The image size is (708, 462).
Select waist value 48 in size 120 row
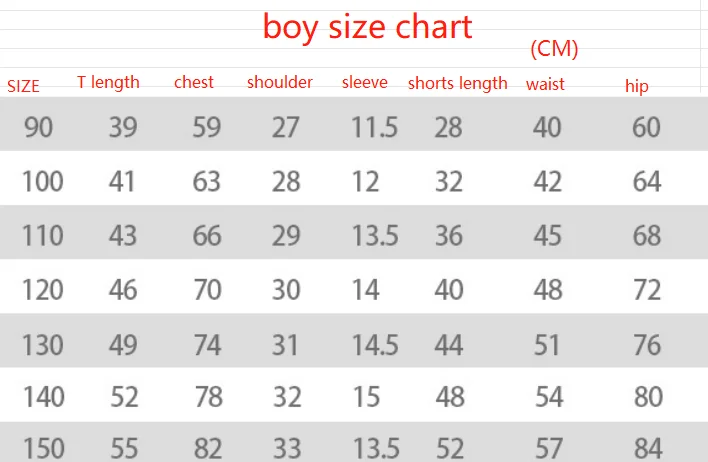(547, 290)
